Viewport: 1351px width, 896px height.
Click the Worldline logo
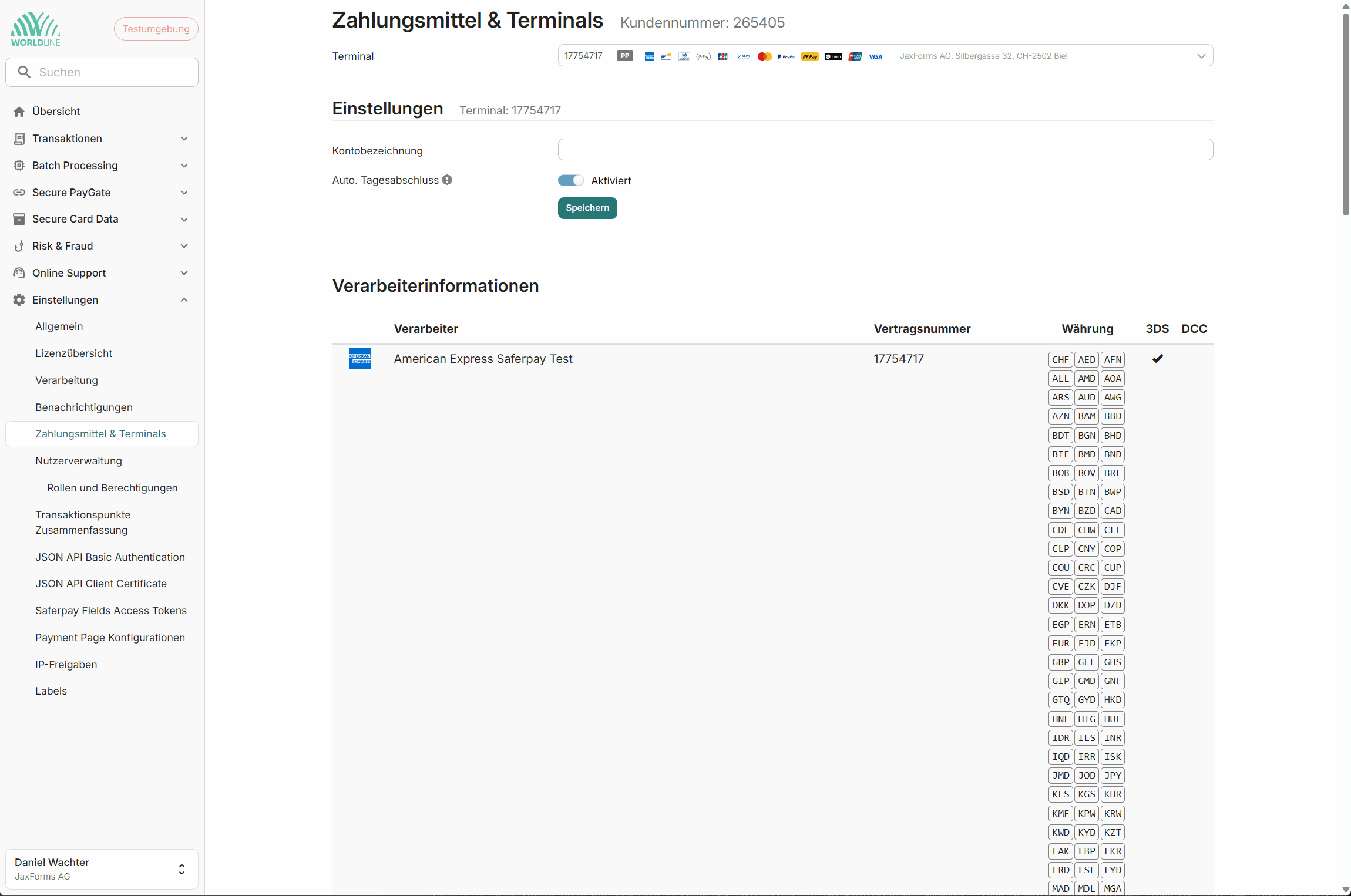click(x=36, y=29)
